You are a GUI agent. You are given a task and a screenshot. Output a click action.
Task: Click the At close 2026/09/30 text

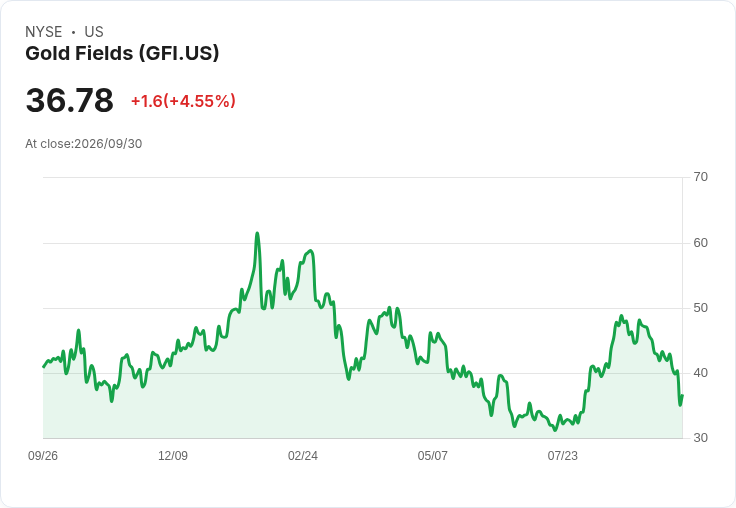pos(84,144)
